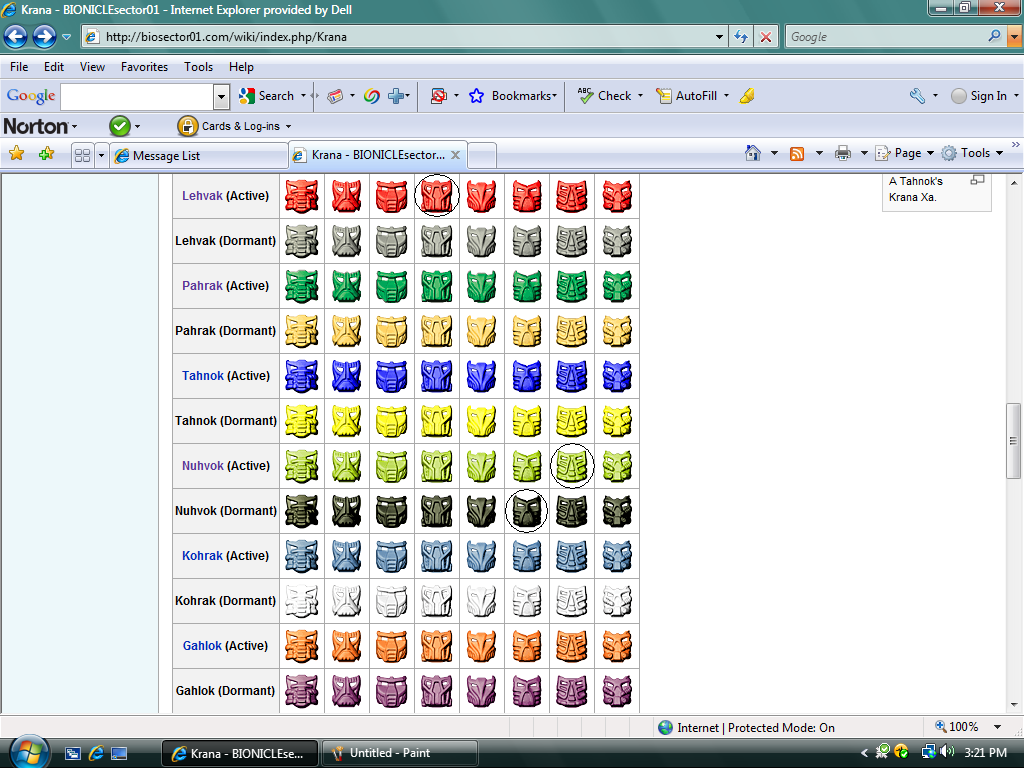The image size is (1024, 768).
Task: Follow the Nuhvok link
Action: click(202, 466)
